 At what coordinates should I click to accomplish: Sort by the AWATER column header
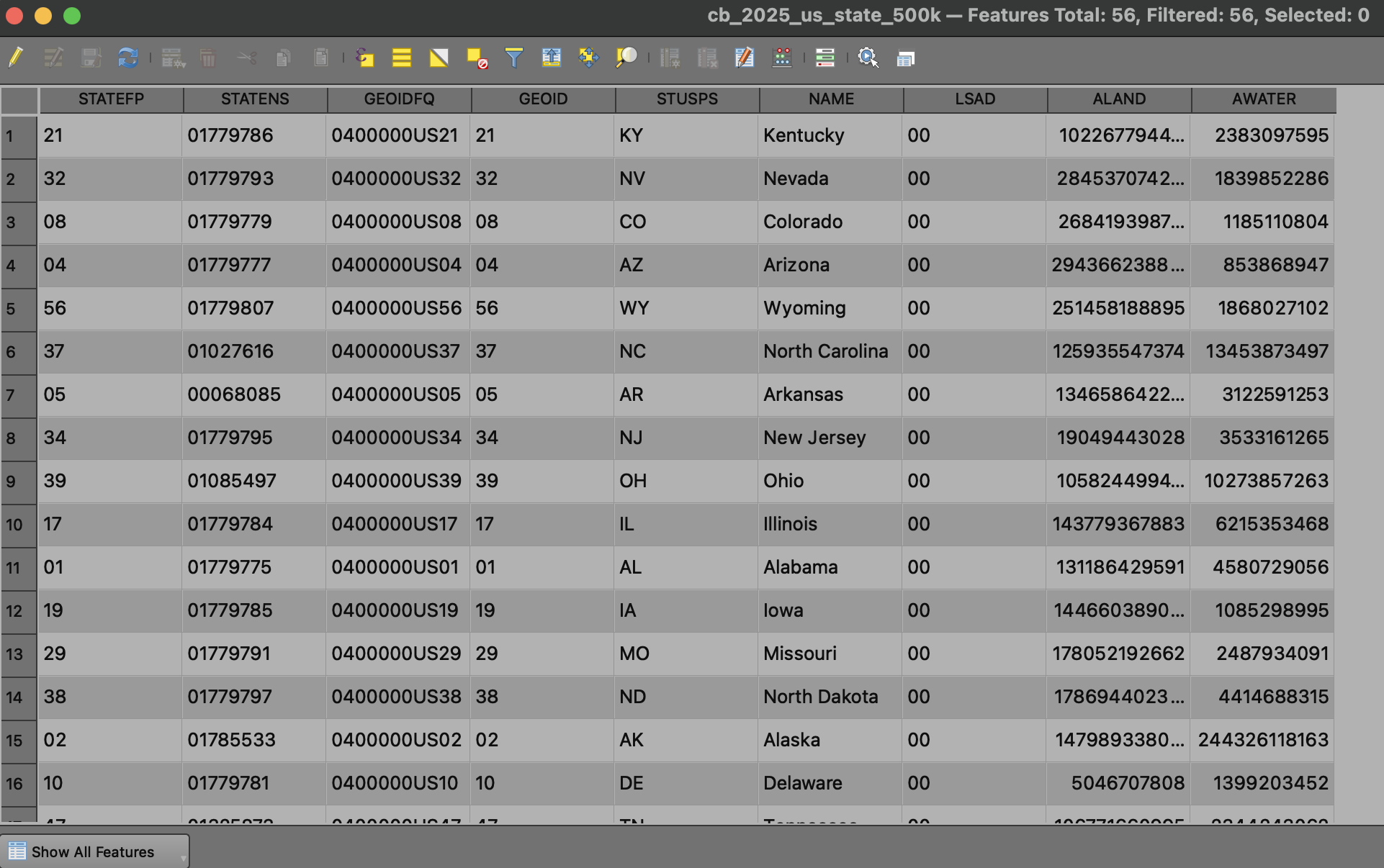pyautogui.click(x=1264, y=99)
